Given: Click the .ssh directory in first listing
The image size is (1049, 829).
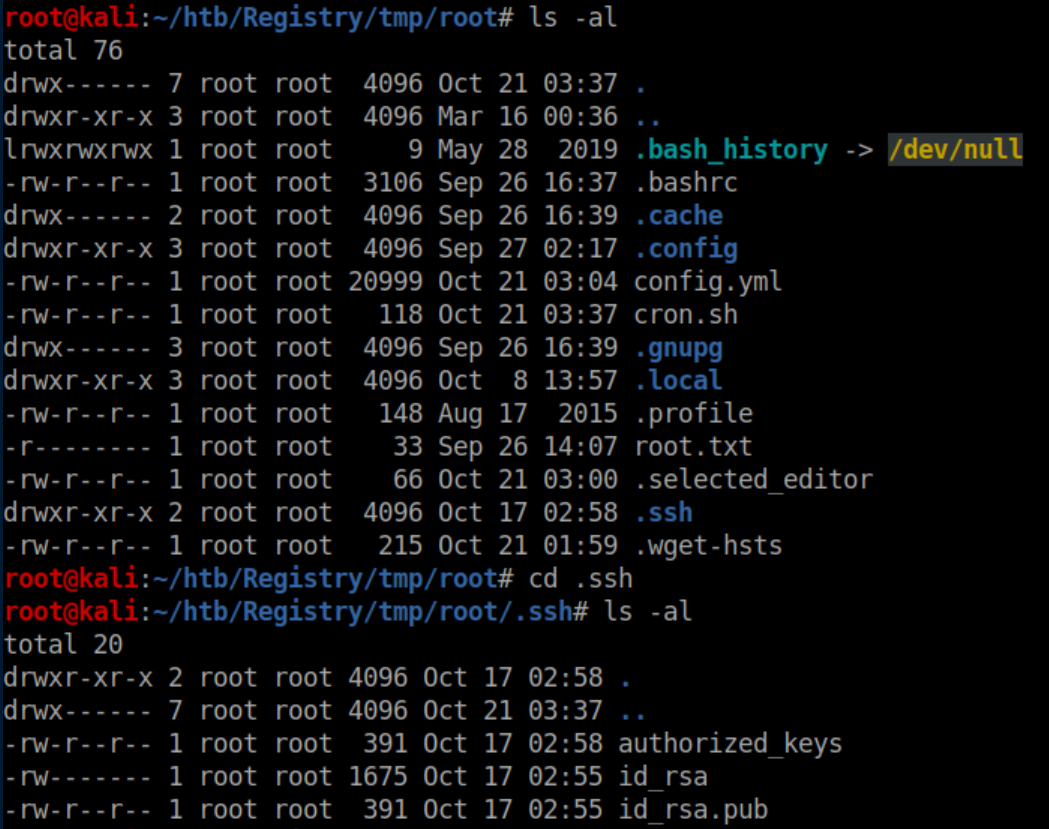Looking at the screenshot, I should [663, 513].
